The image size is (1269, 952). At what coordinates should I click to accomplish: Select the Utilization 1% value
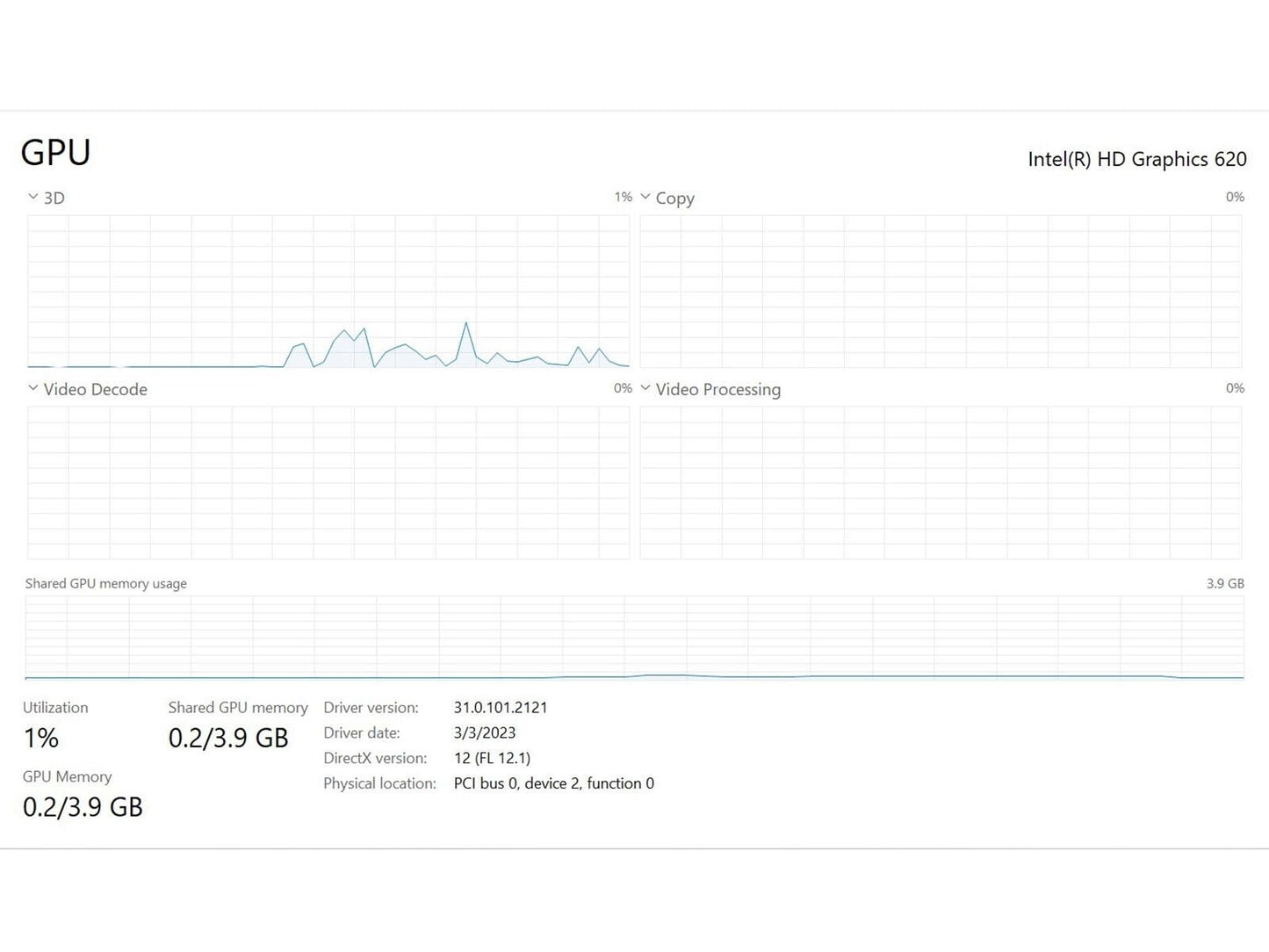(41, 738)
